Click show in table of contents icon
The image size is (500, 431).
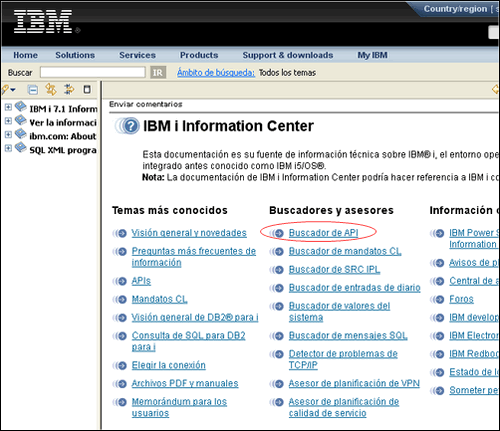coord(69,89)
